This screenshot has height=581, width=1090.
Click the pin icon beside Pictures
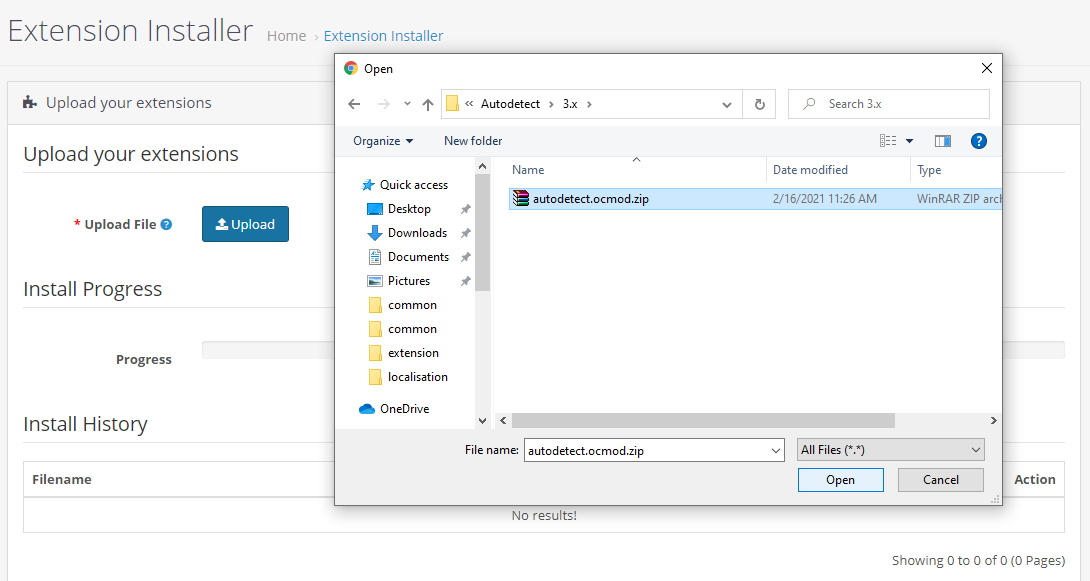(x=466, y=281)
